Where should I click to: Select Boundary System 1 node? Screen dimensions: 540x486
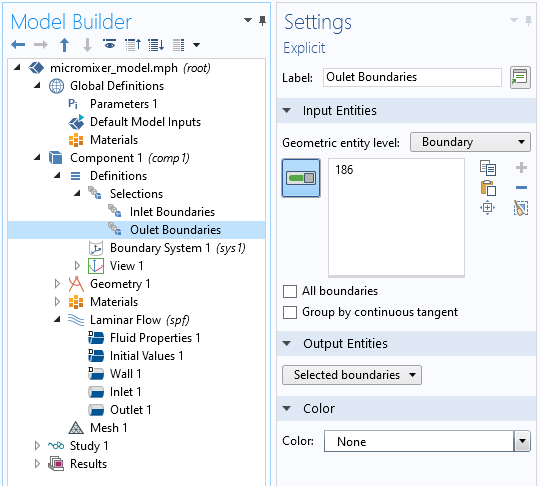click(x=177, y=248)
